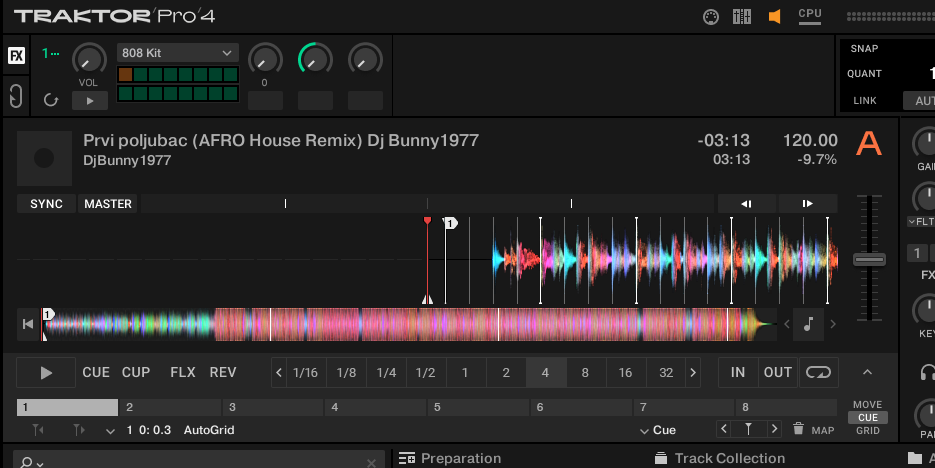Select loop size 1/2
This screenshot has width=935, height=468.
[x=425, y=373]
